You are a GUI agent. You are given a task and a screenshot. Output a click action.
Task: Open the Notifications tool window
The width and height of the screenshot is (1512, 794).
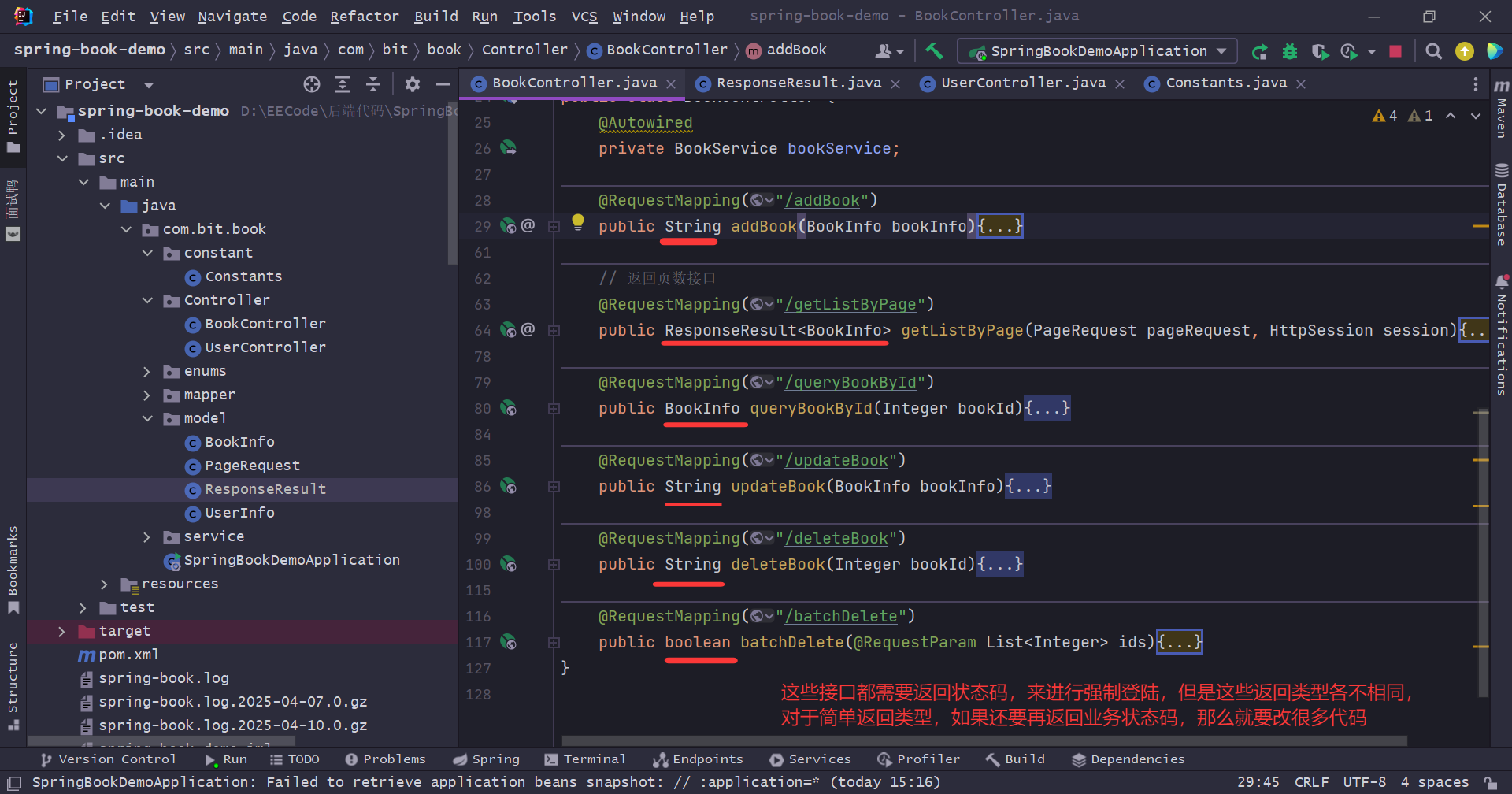1502,335
